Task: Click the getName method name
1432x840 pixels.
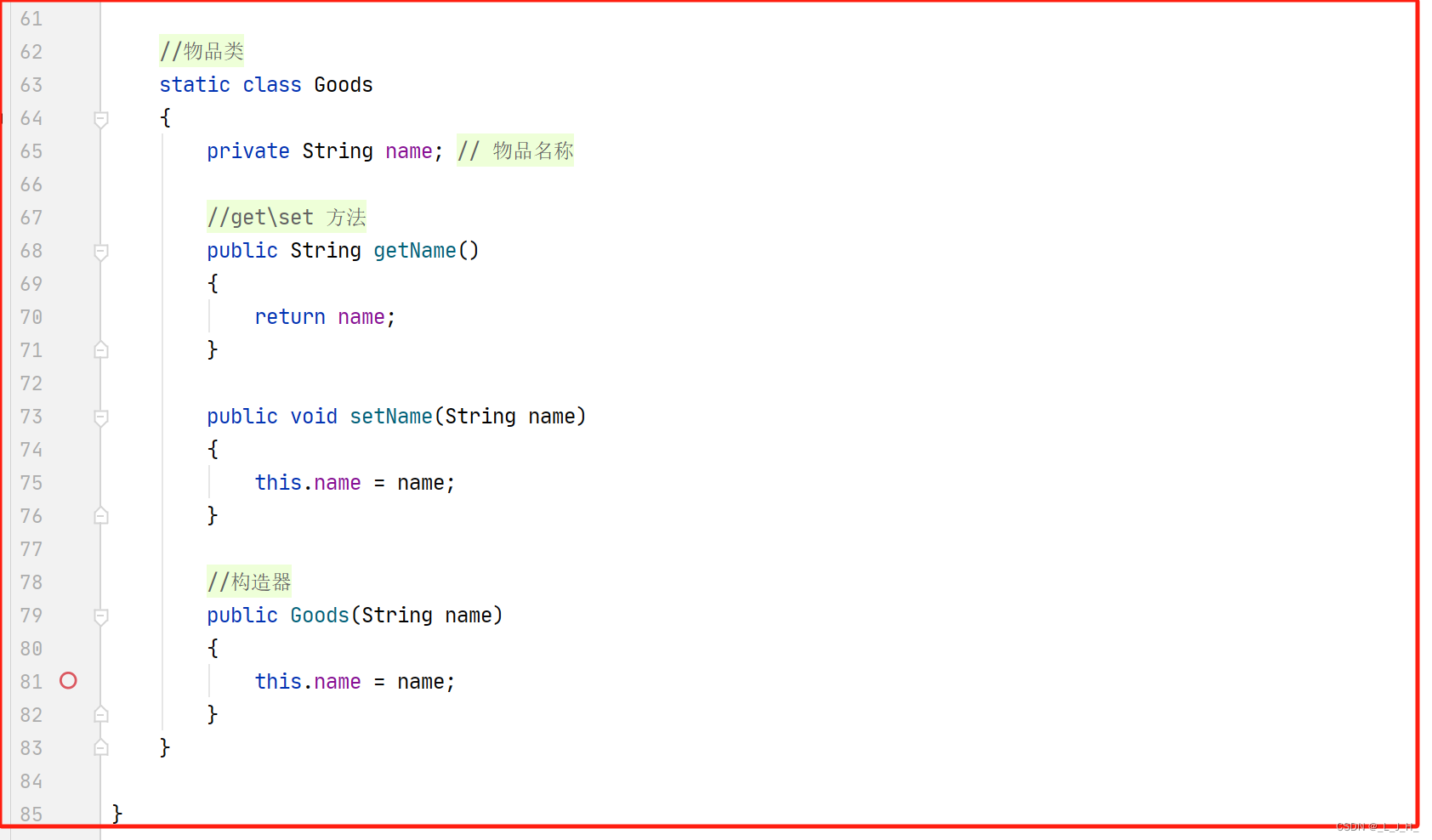Action: click(415, 251)
